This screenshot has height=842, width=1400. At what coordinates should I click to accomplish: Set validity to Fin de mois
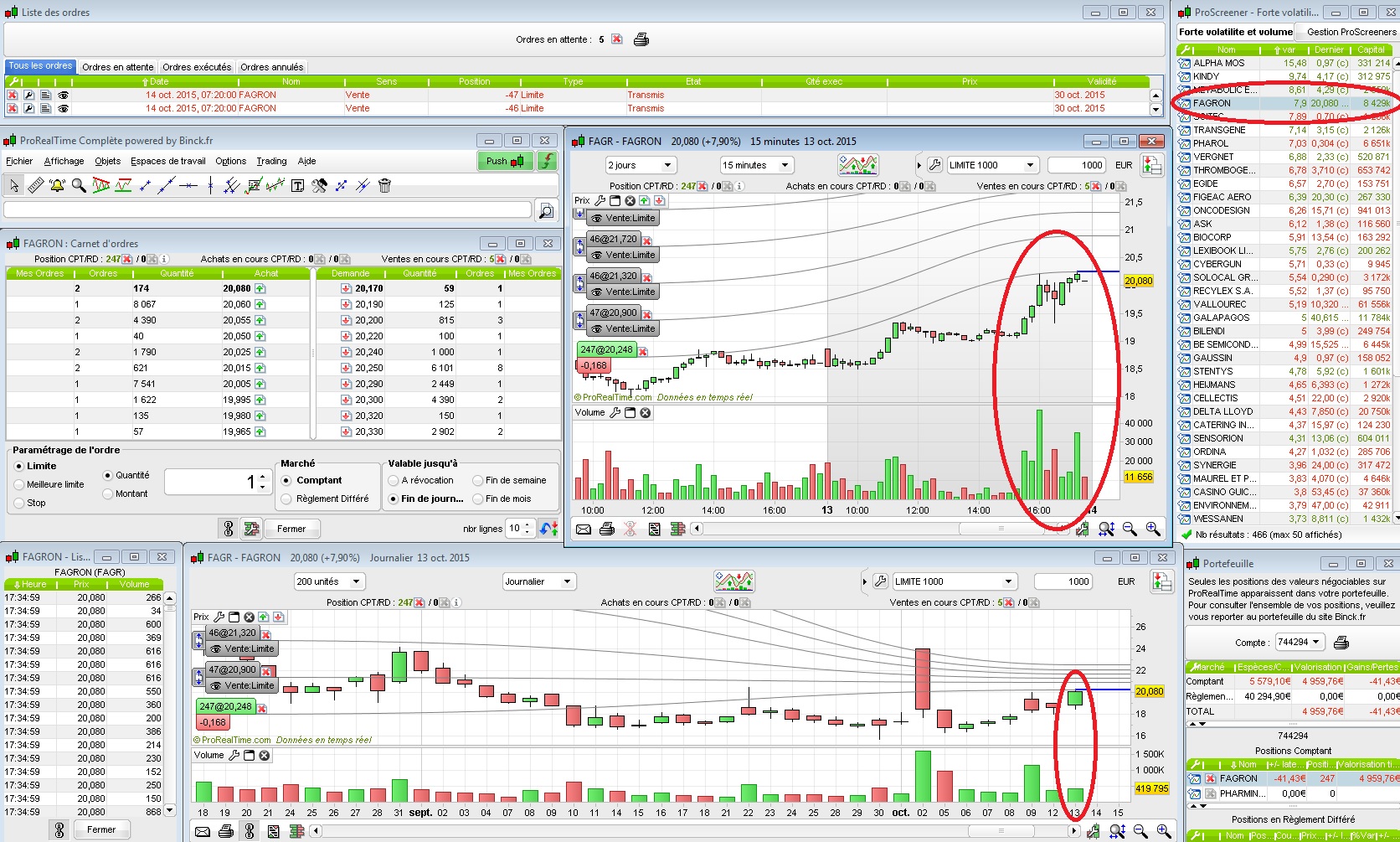[x=477, y=498]
